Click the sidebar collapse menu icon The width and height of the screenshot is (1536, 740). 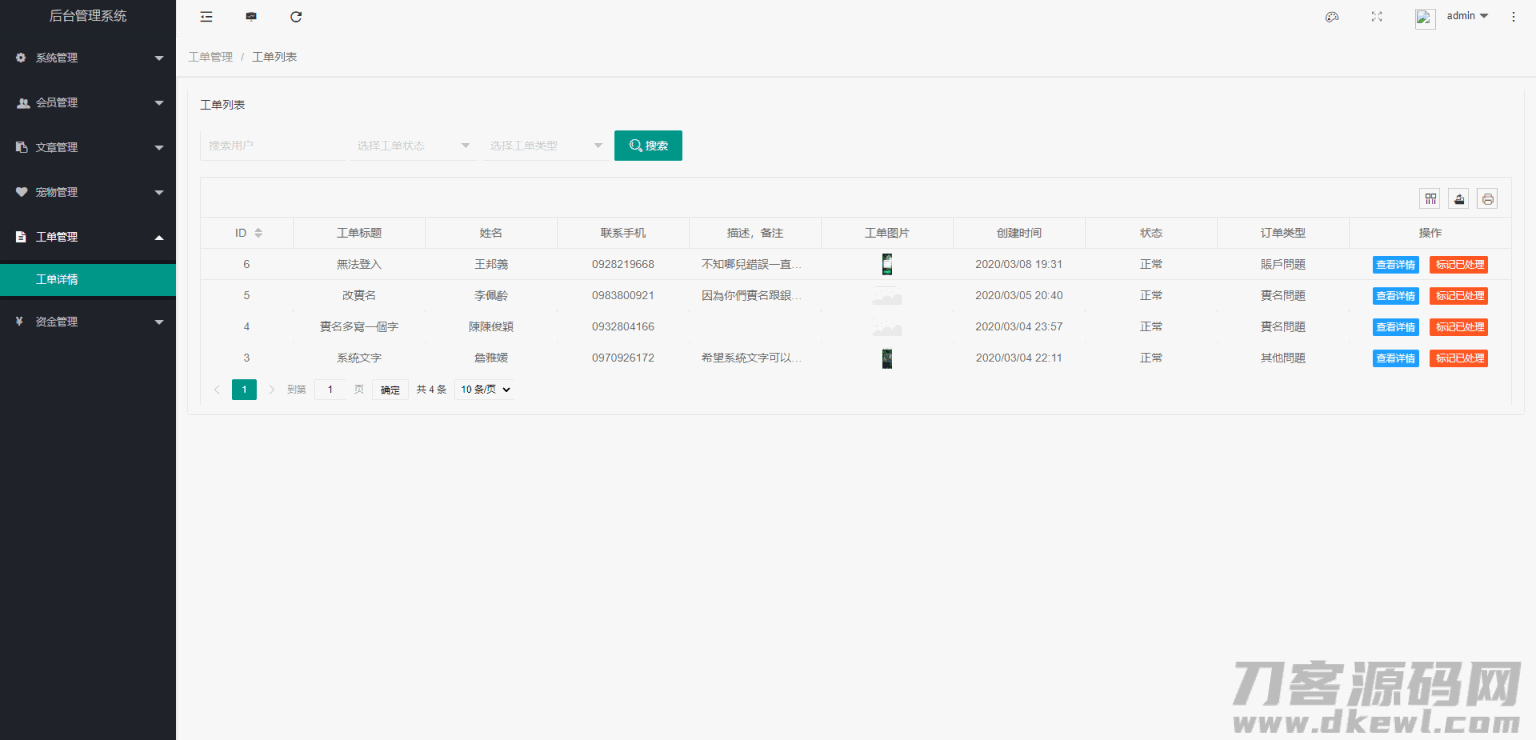click(x=206, y=17)
